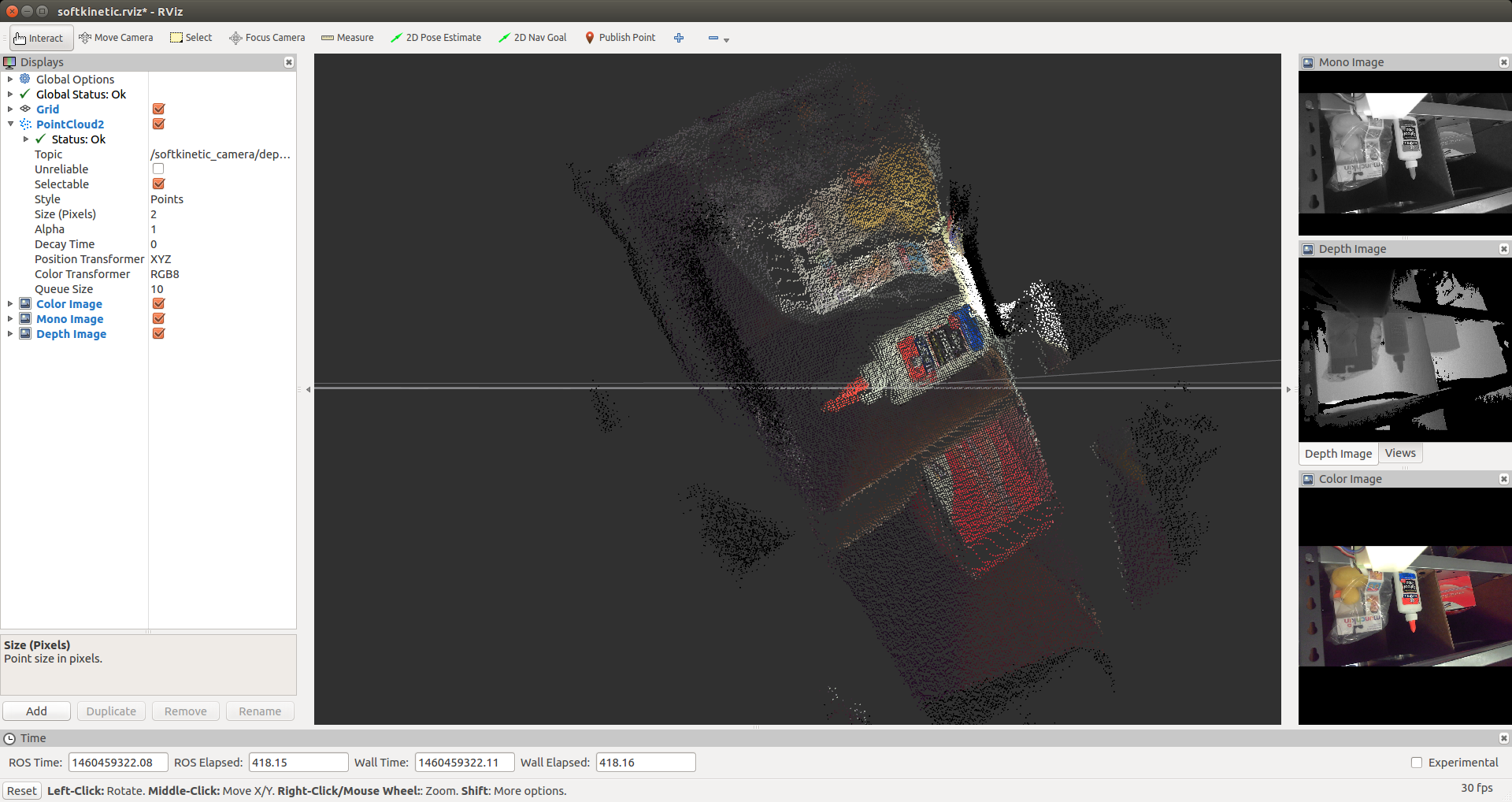This screenshot has height=802, width=1512.
Task: Click the Time panel clock icon
Action: 10,738
